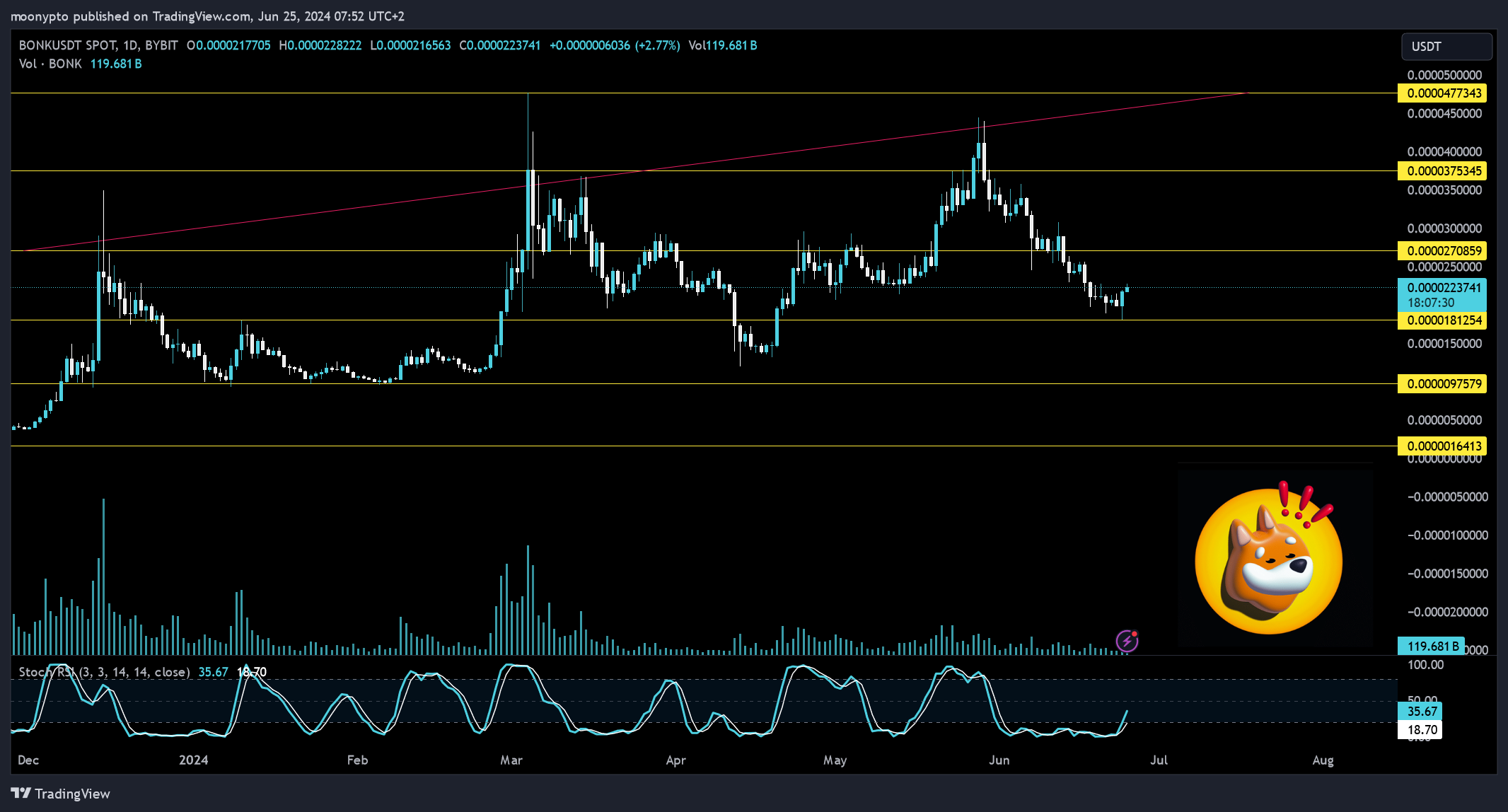
Task: Click the 0.0000097579 price label
Action: click(1442, 384)
